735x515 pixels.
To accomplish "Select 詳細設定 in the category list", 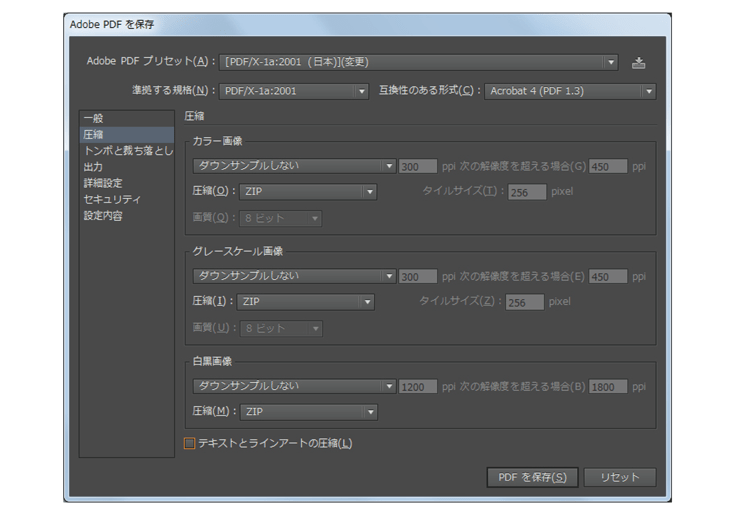I will click(x=127, y=183).
